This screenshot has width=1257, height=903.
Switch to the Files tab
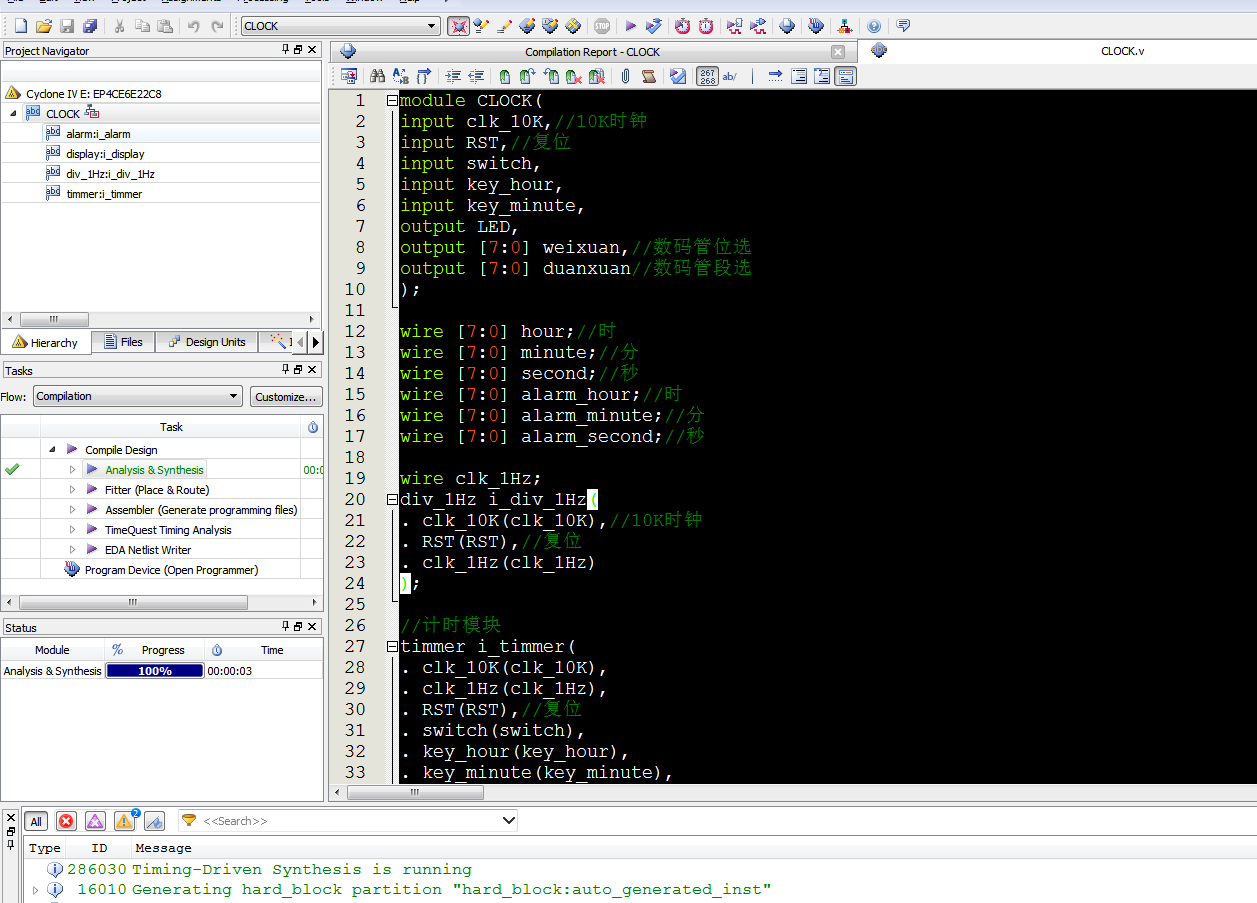[123, 342]
